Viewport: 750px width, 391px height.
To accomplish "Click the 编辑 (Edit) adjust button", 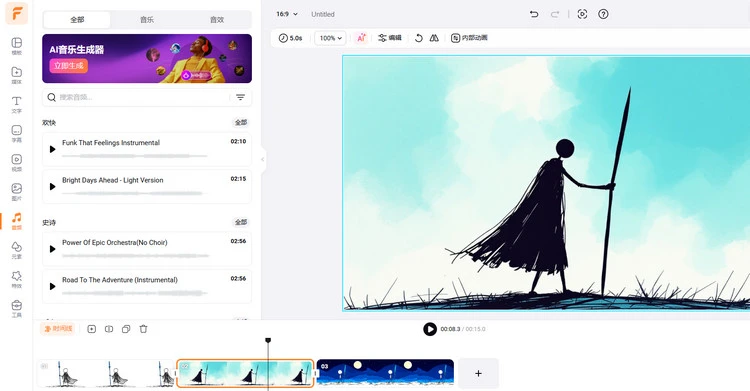I will coord(390,38).
